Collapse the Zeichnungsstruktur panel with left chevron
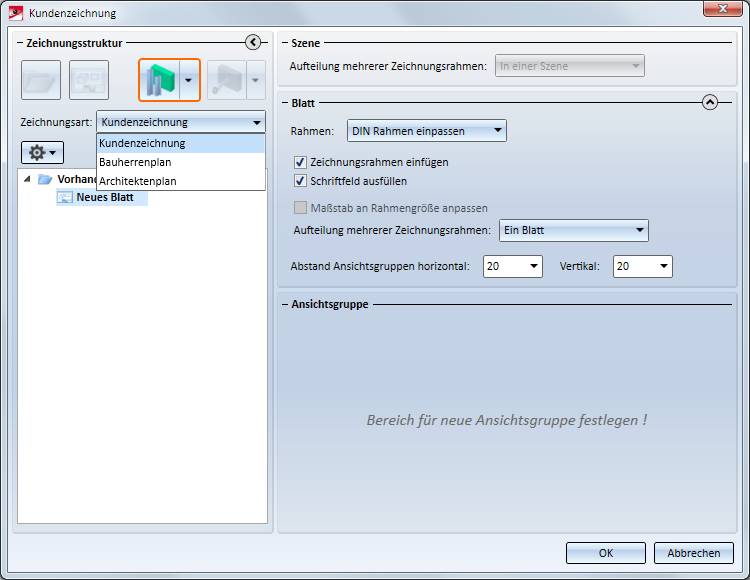This screenshot has width=750, height=580. click(x=253, y=43)
